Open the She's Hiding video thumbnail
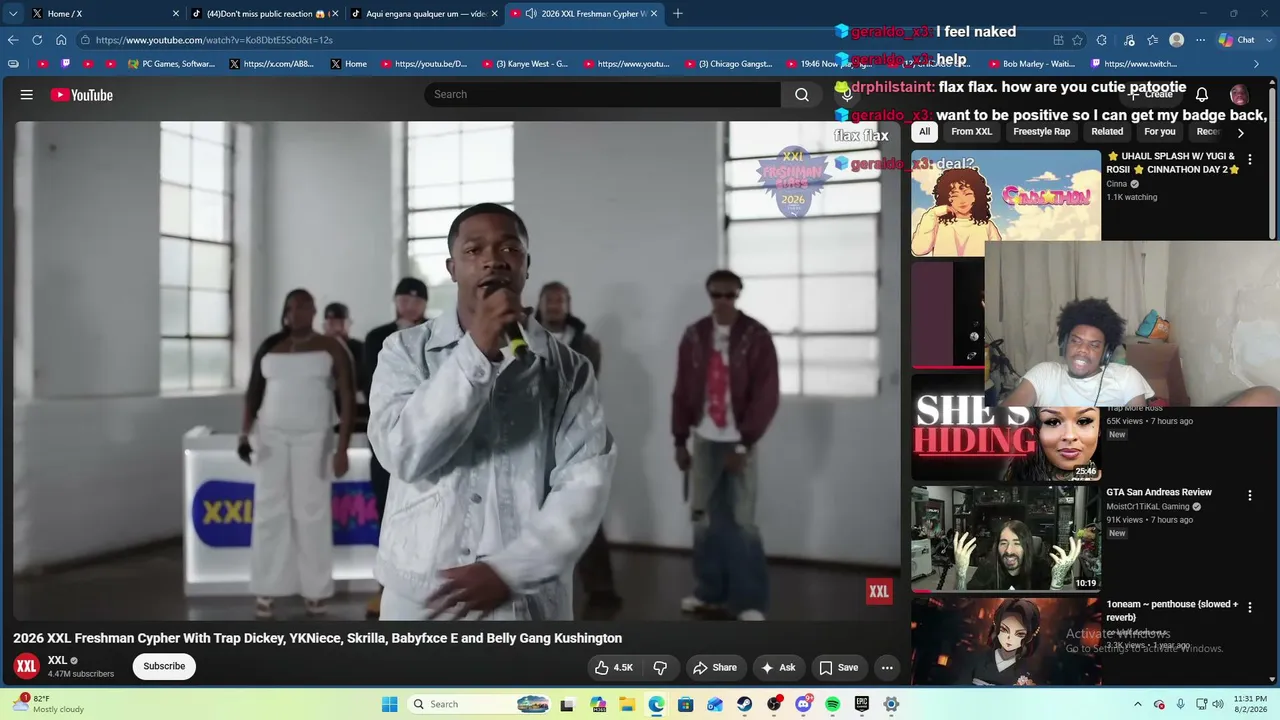1280x720 pixels. coord(1006,428)
